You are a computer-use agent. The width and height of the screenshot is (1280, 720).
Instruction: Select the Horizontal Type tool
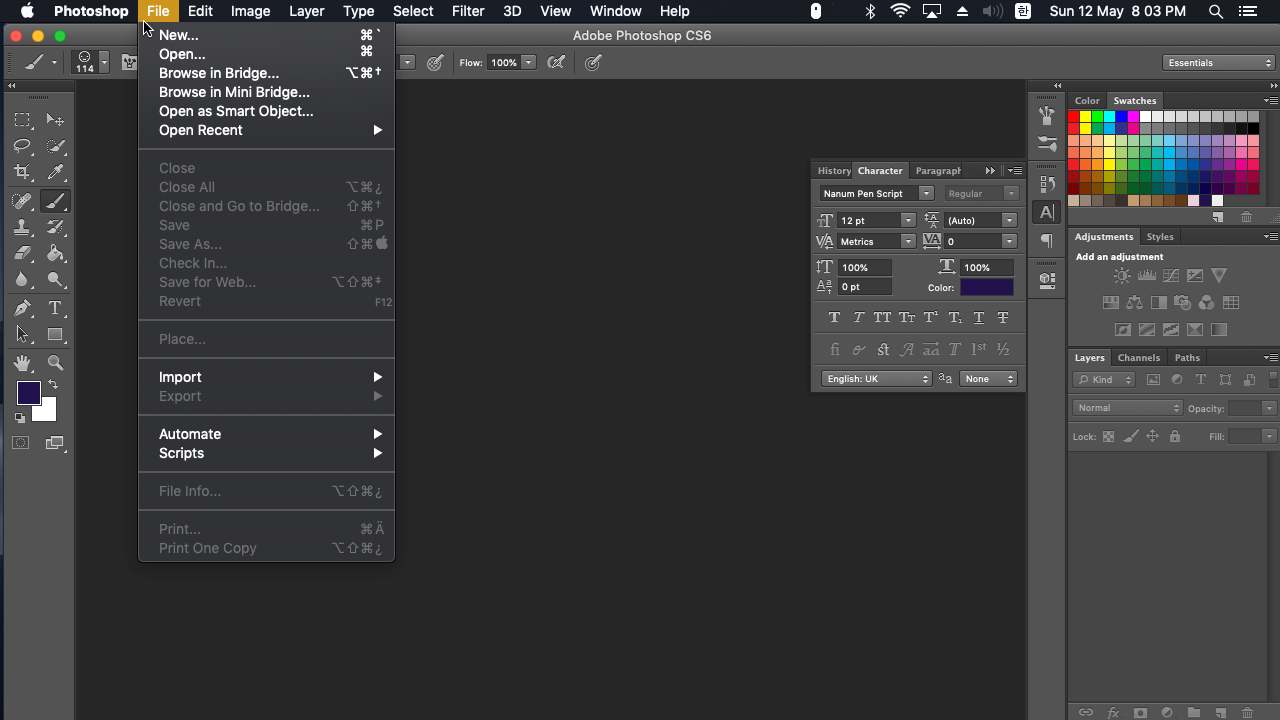(x=56, y=308)
